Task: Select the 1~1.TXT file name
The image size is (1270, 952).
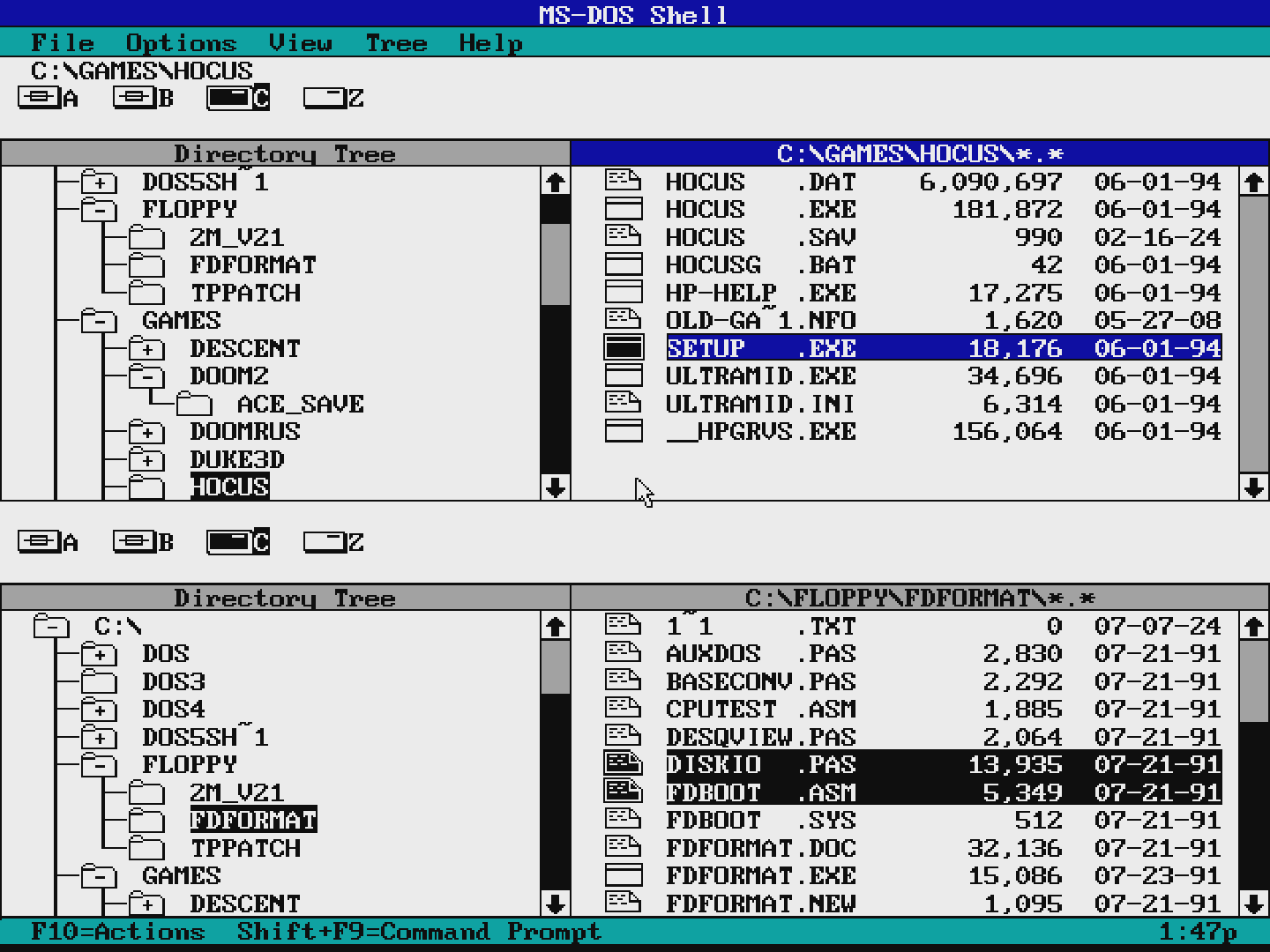Action: (x=761, y=626)
